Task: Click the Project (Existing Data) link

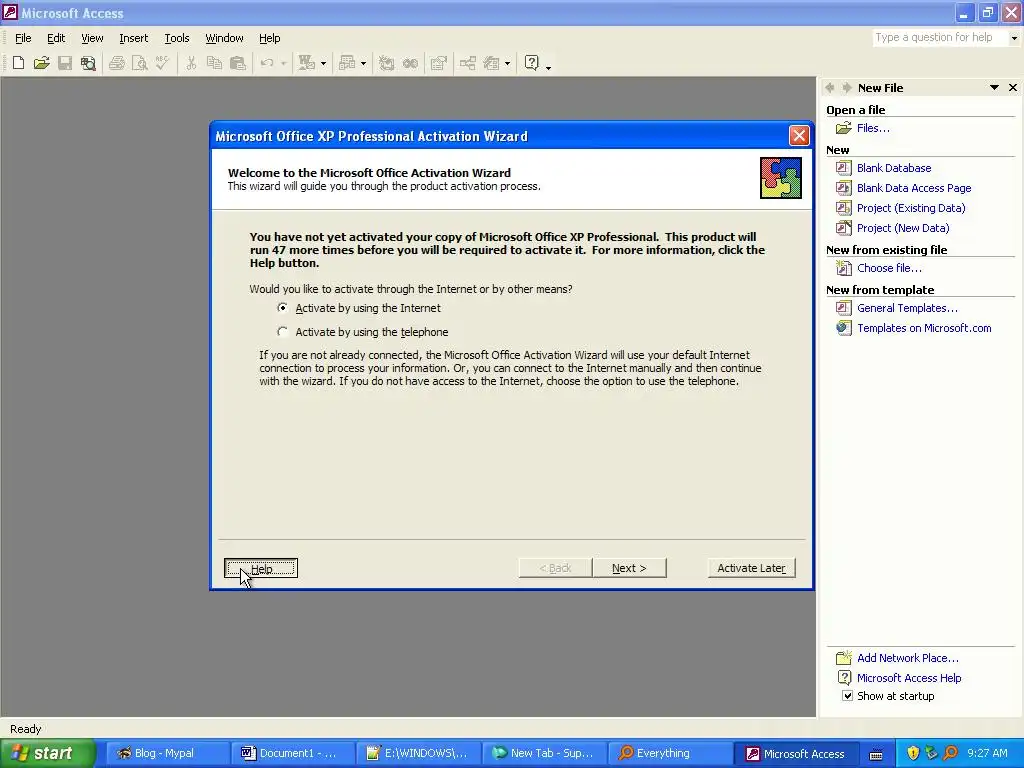Action: [x=911, y=208]
